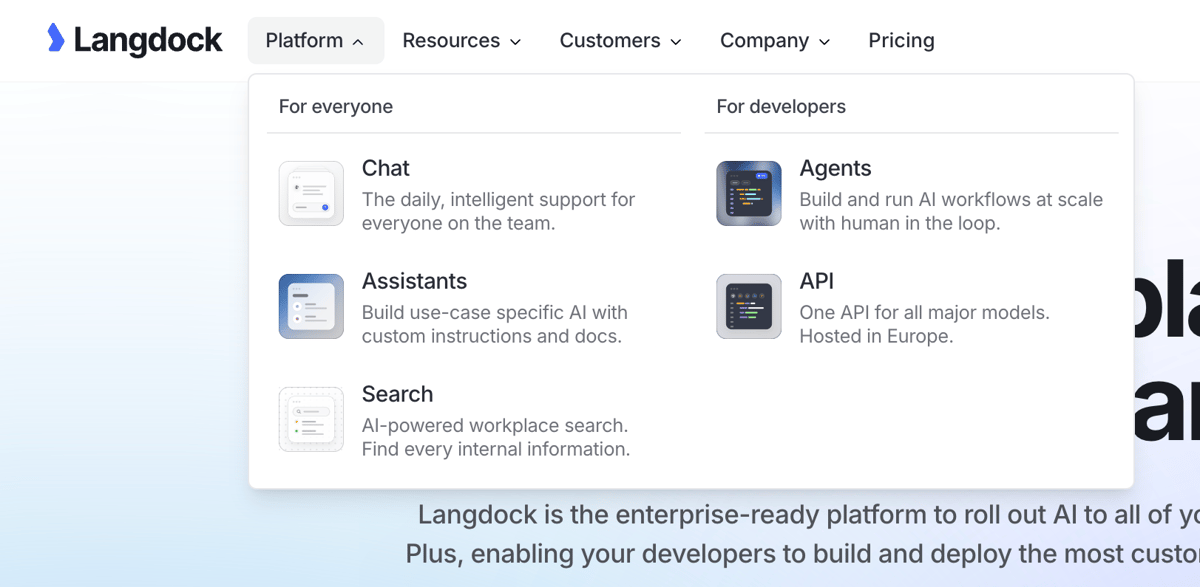1200x587 pixels.
Task: Expand the Resources dropdown
Action: pos(461,41)
